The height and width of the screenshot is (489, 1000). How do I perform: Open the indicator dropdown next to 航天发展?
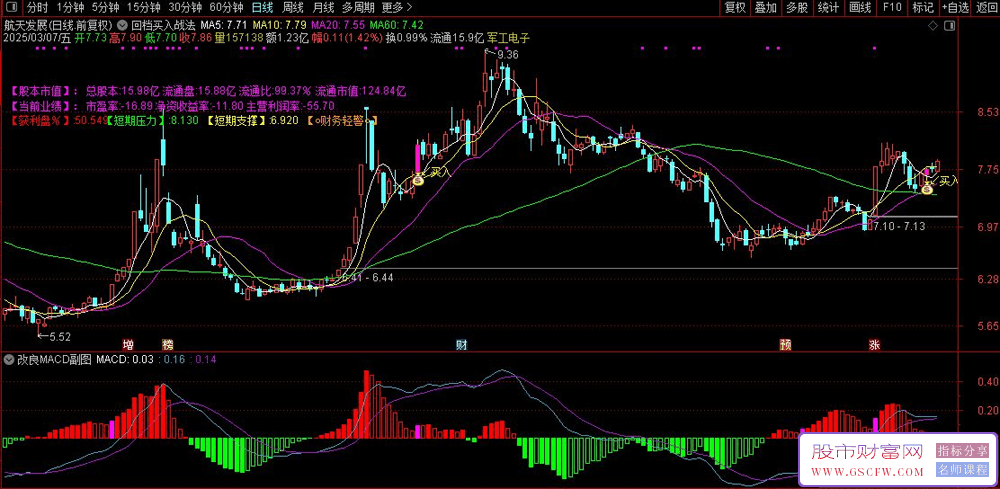coord(121,26)
